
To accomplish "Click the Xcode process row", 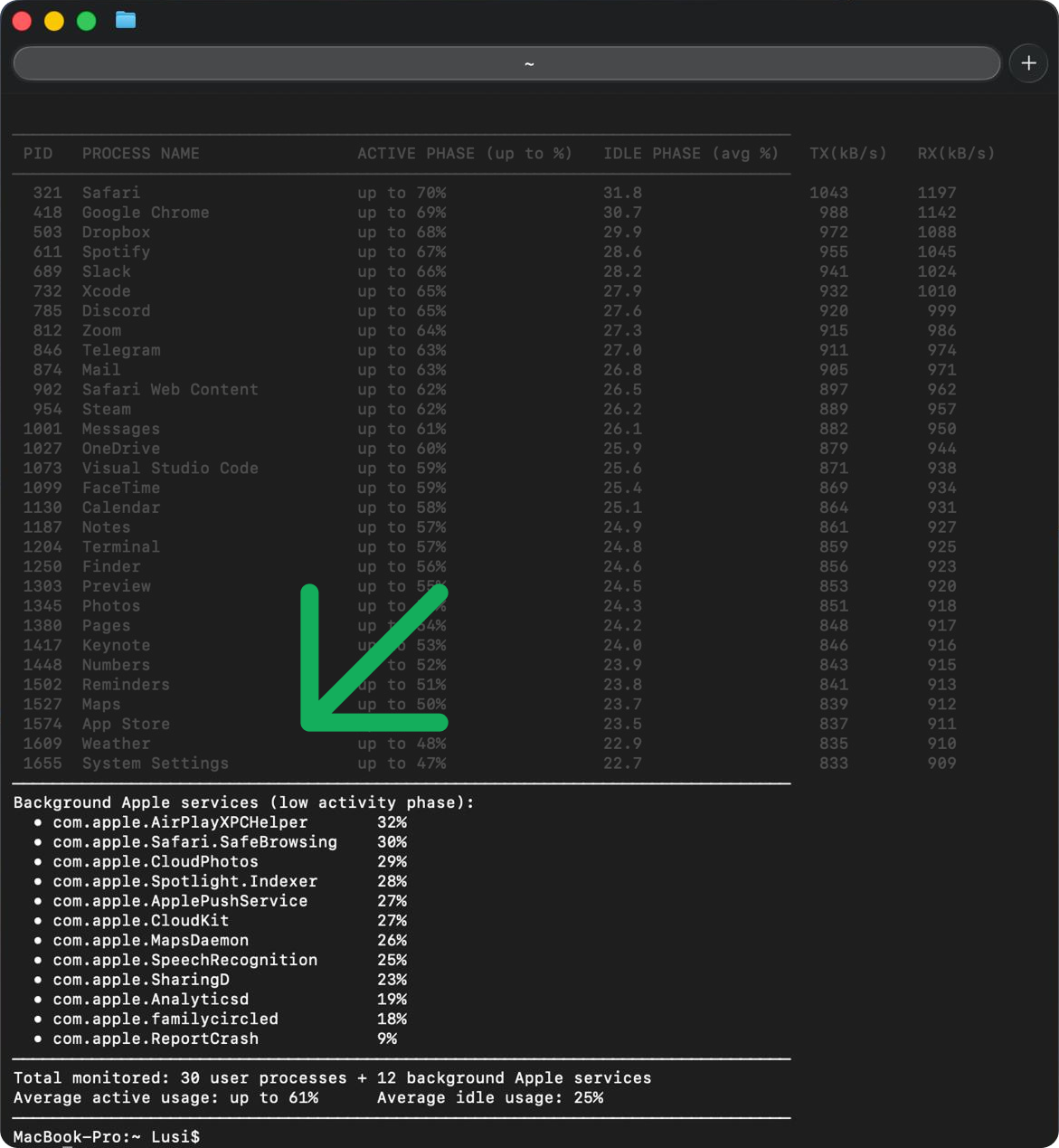I will pos(106,291).
